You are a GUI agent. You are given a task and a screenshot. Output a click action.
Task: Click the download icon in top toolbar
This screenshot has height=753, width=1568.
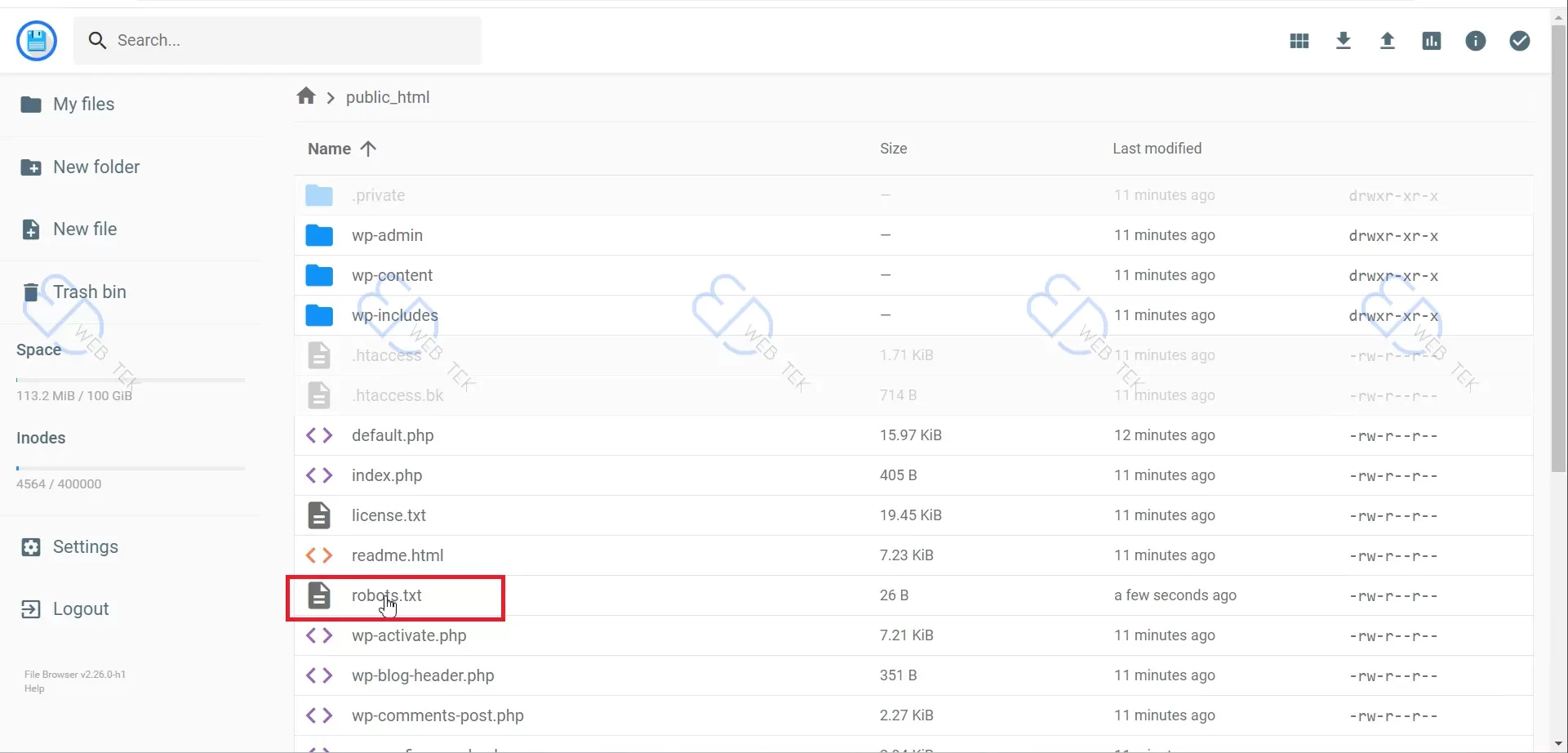click(x=1344, y=41)
